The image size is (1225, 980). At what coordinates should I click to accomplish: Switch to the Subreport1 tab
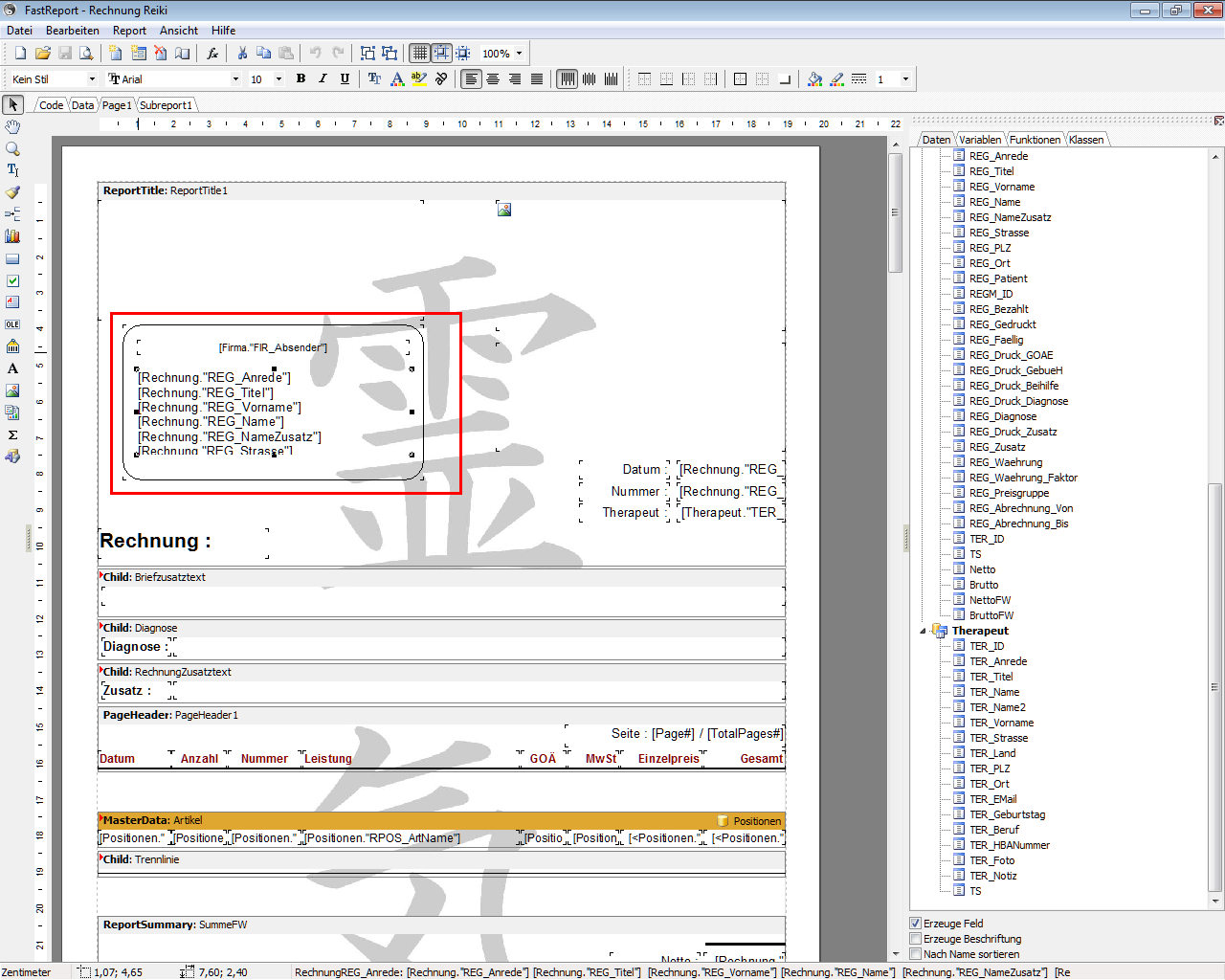[x=166, y=105]
